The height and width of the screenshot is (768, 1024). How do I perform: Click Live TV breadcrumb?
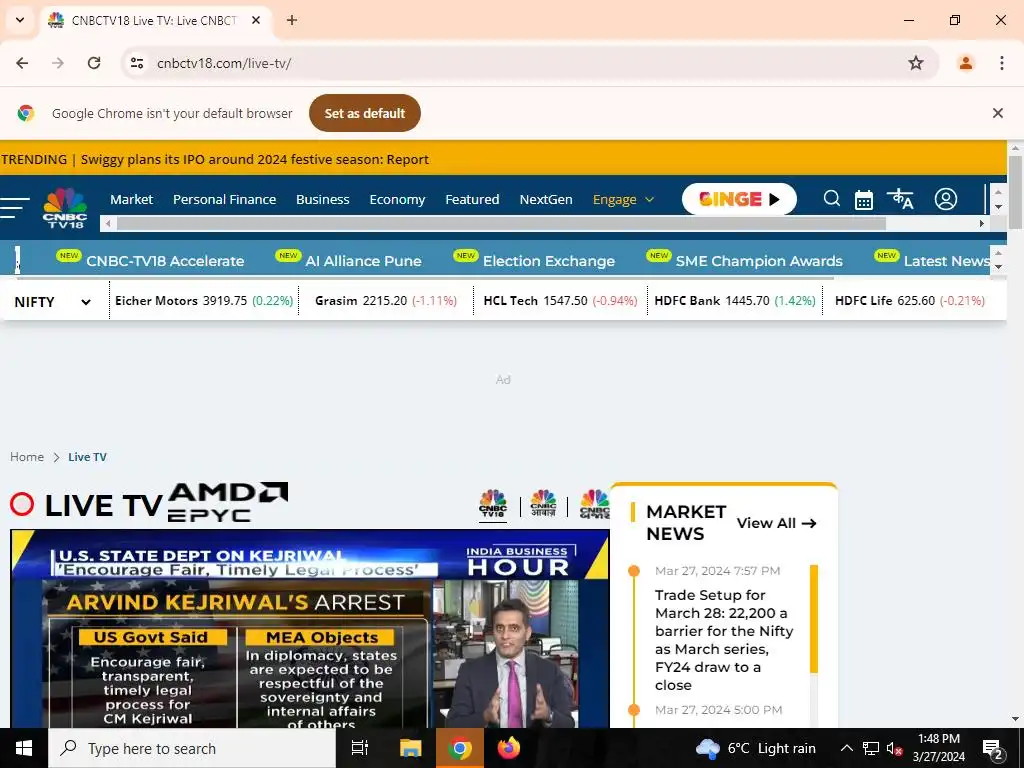[88, 456]
